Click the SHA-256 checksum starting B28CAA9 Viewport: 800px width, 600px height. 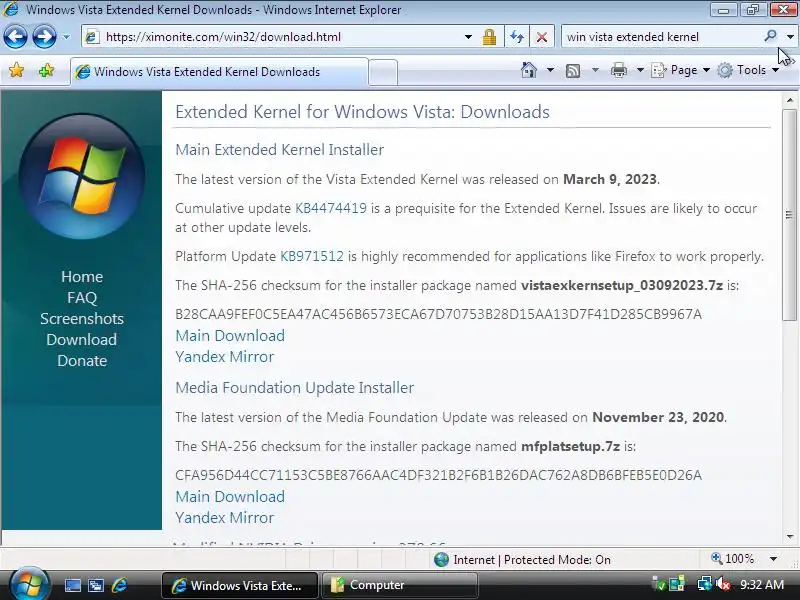click(x=438, y=314)
